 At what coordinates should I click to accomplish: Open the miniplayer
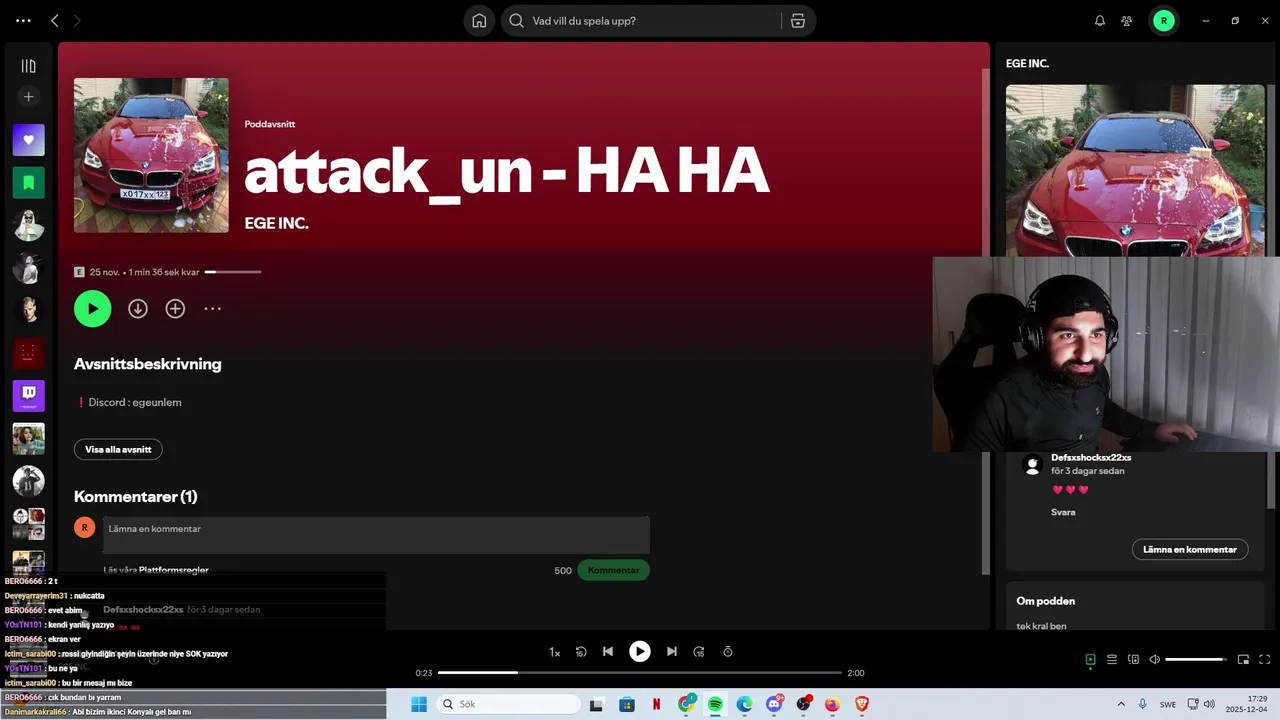(1243, 660)
